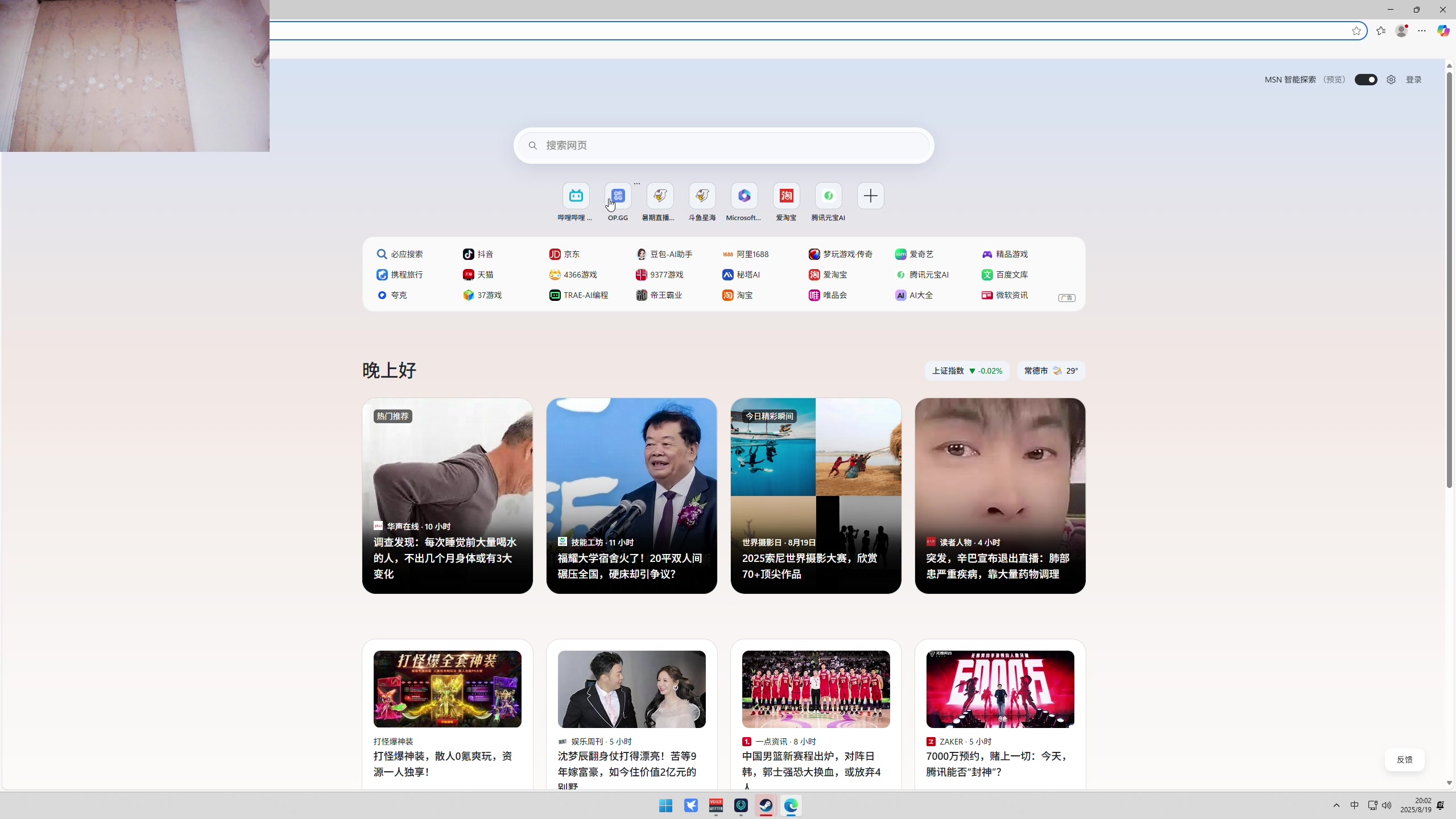Open the 爱淘宝 quick link tile
This screenshot has height=819, width=1456.
[786, 196]
